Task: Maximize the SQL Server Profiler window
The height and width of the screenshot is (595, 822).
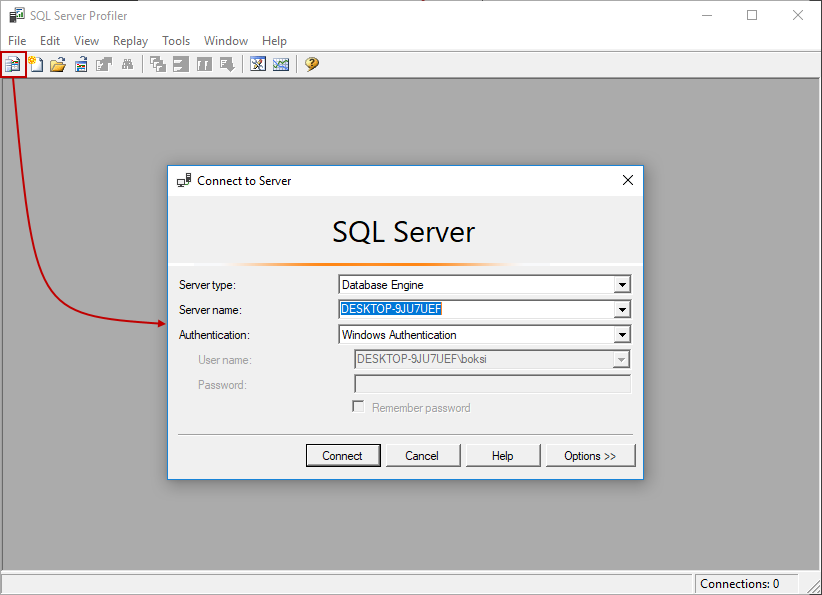Action: [x=752, y=15]
